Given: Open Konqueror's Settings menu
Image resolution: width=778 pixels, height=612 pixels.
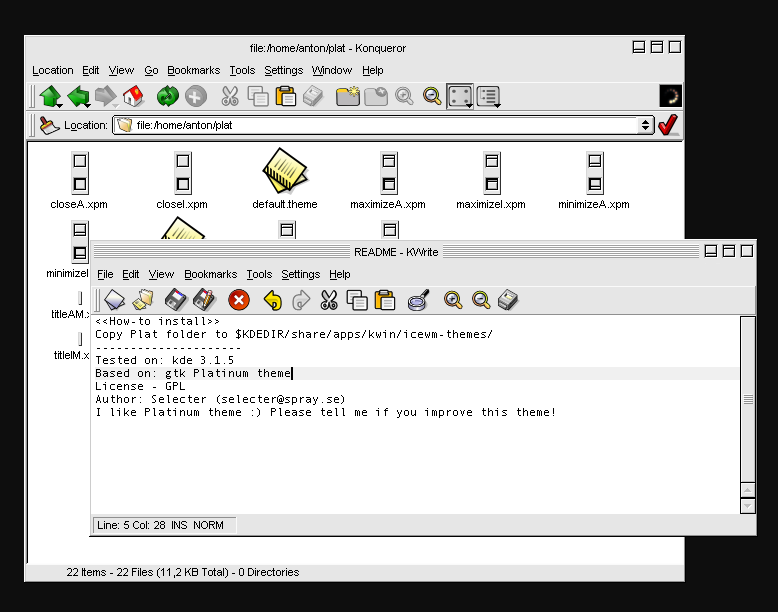Looking at the screenshot, I should (x=283, y=70).
